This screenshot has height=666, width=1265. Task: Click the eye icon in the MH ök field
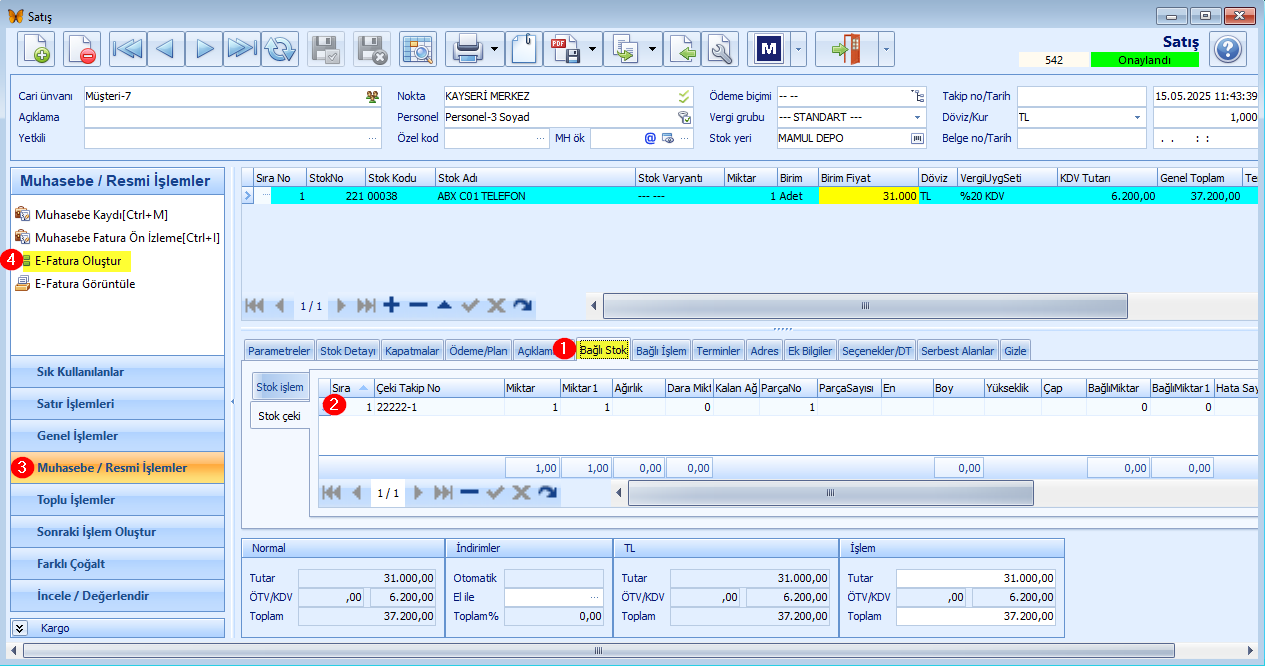click(667, 138)
